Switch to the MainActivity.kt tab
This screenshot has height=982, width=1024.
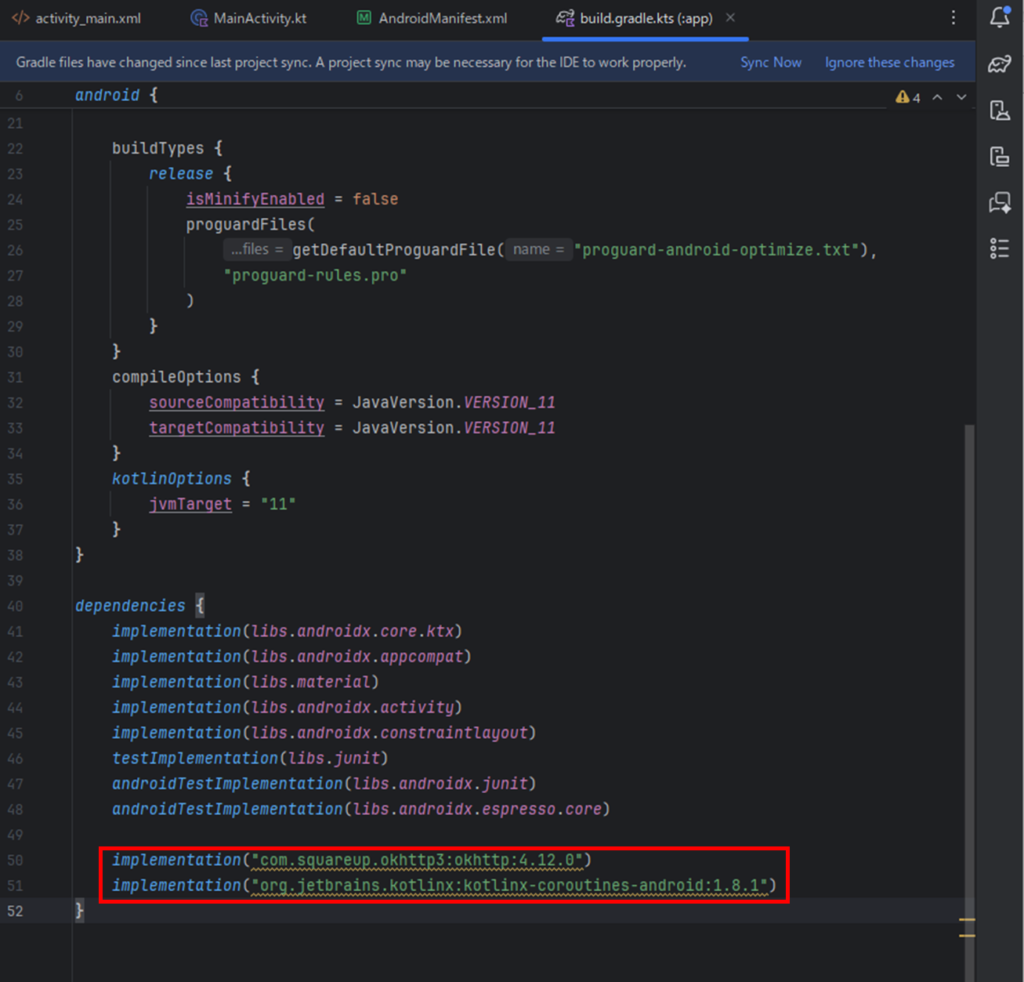point(258,18)
